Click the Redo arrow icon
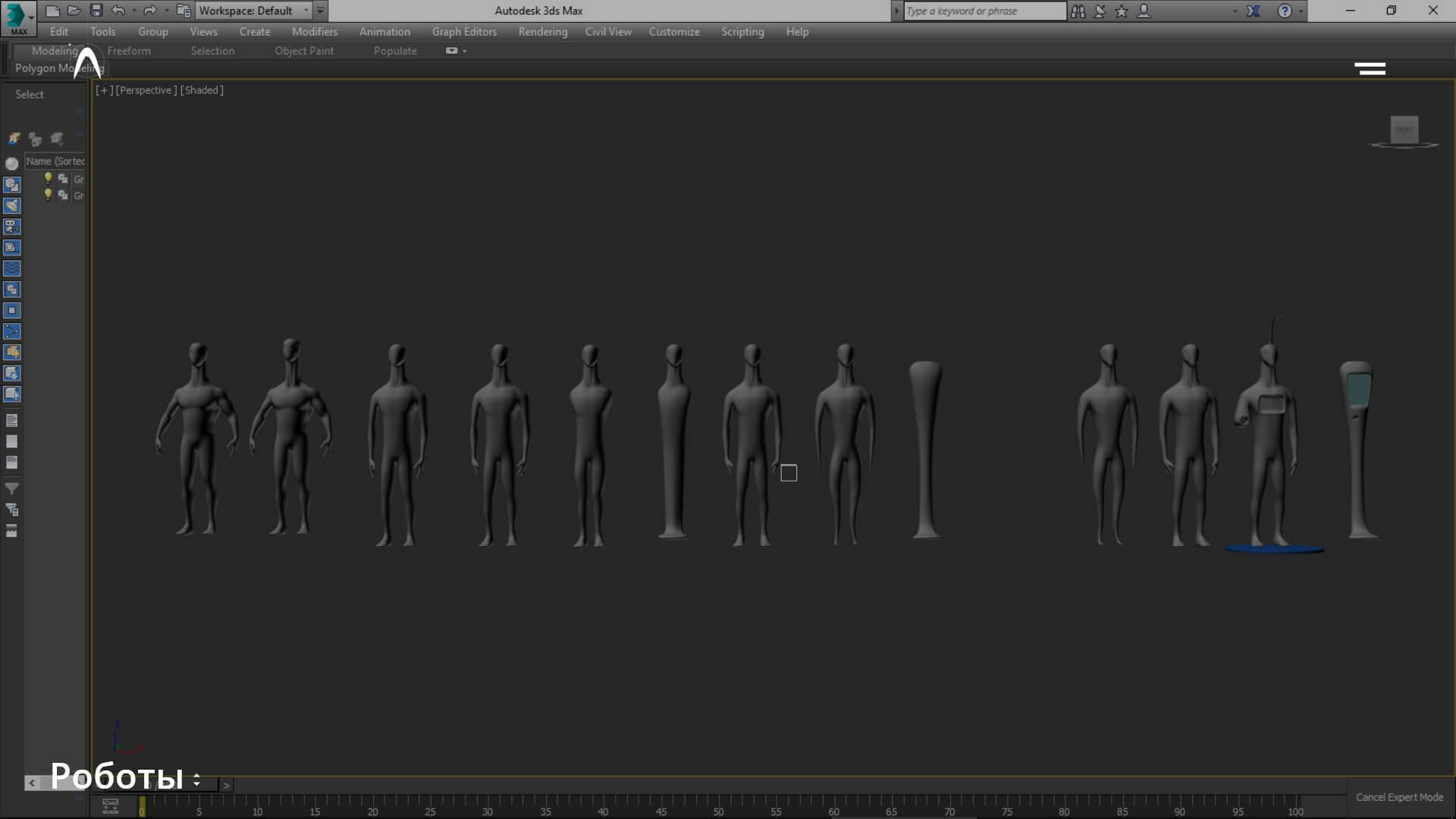 point(149,11)
